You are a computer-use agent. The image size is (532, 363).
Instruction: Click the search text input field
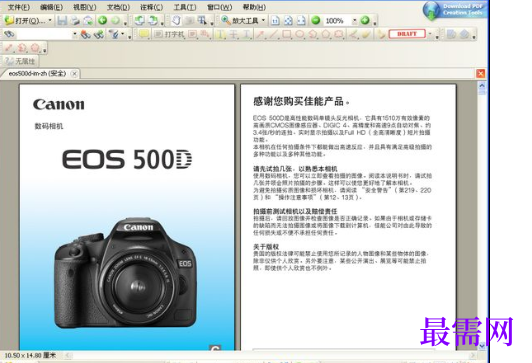(44, 34)
